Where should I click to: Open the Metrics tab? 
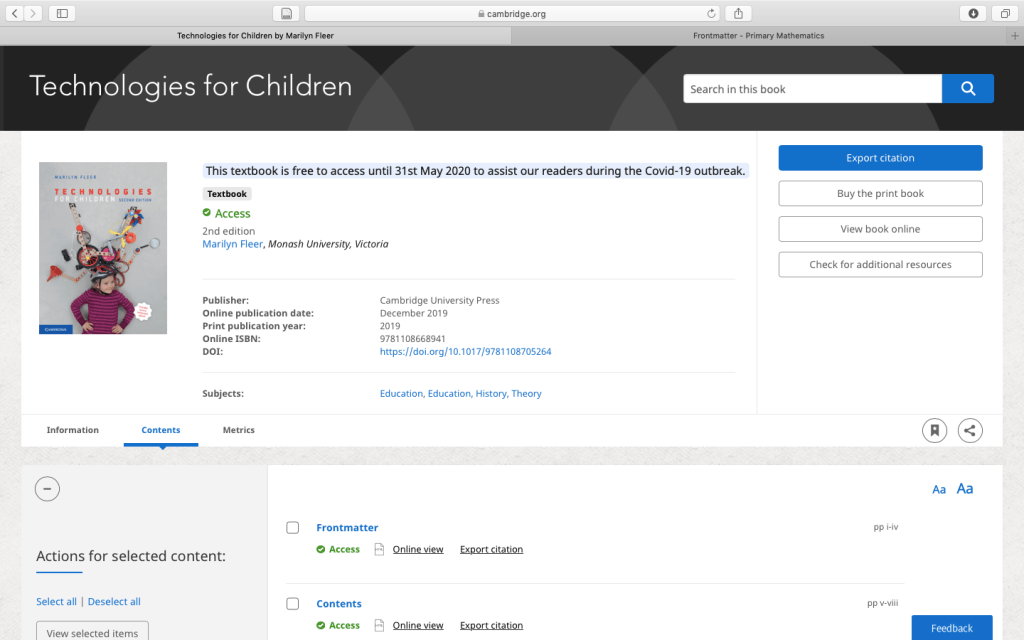tap(238, 430)
